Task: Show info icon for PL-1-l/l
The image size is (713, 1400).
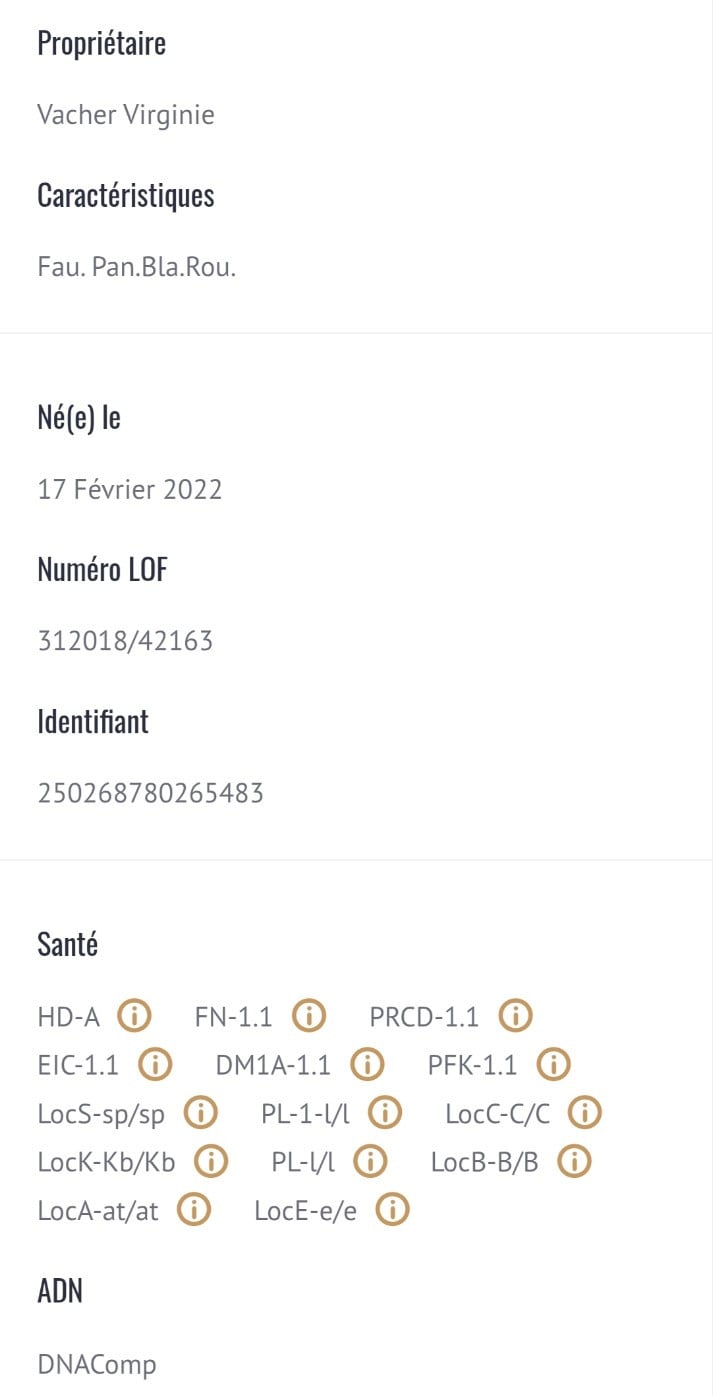Action: tap(385, 1113)
